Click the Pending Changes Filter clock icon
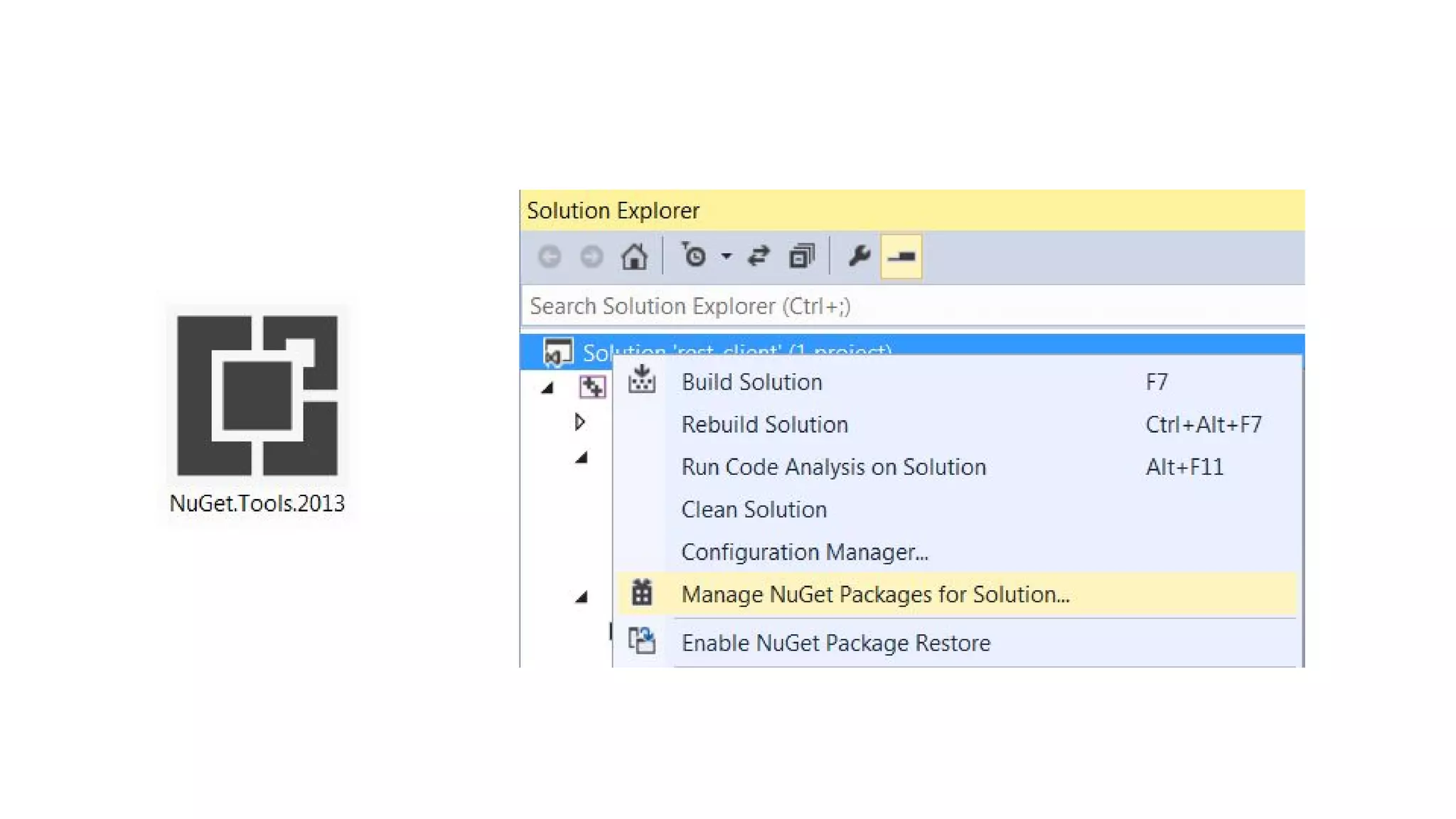Image resolution: width=1456 pixels, height=819 pixels. point(694,256)
